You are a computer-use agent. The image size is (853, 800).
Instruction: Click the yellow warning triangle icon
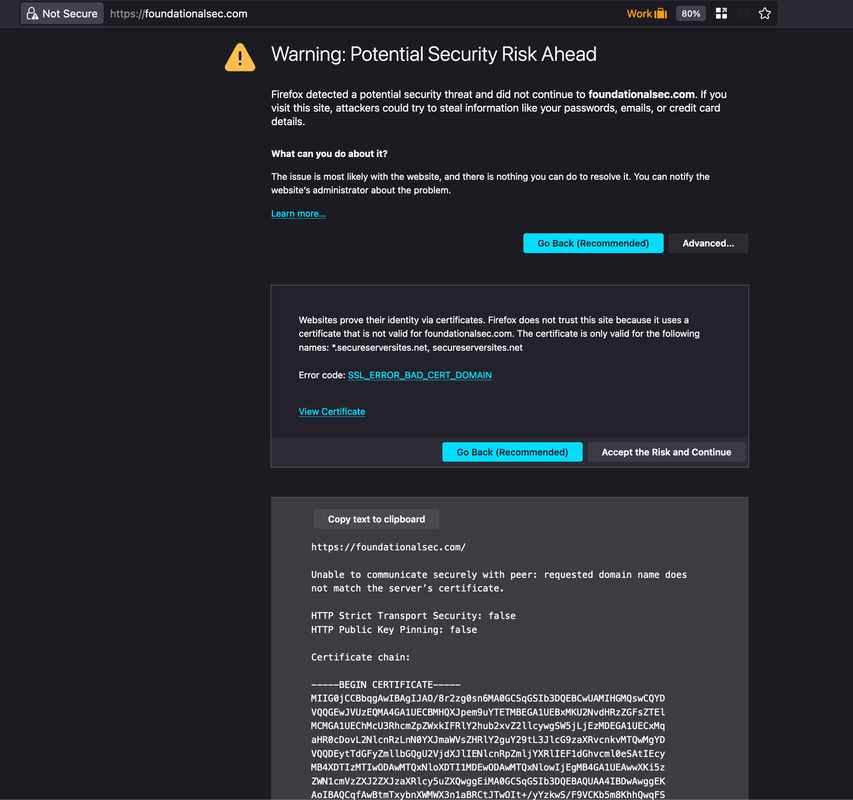point(240,57)
